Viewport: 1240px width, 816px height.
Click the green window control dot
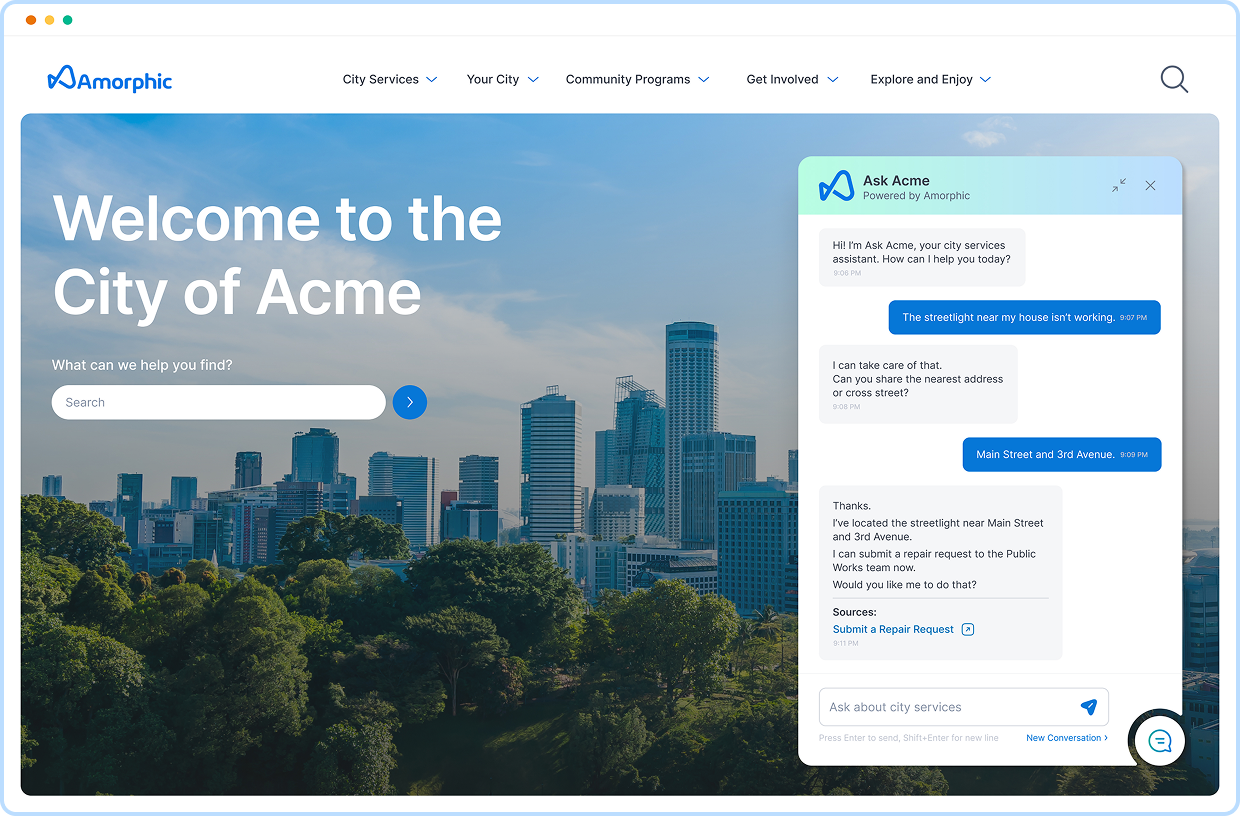[67, 20]
